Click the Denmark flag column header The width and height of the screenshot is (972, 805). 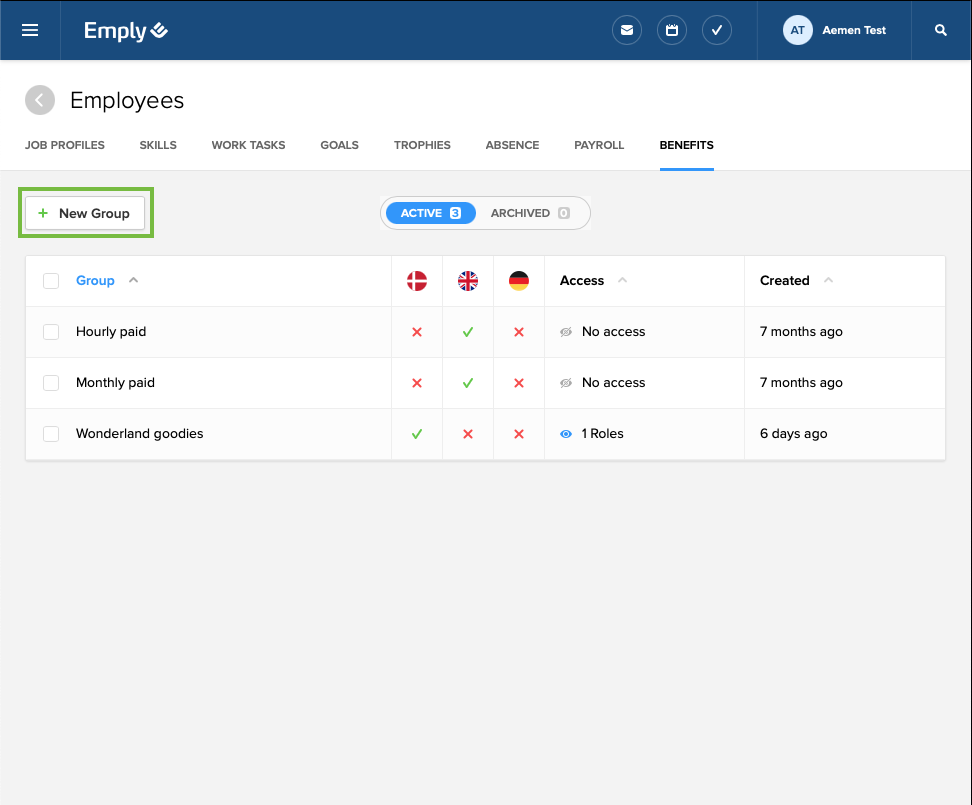click(x=417, y=281)
